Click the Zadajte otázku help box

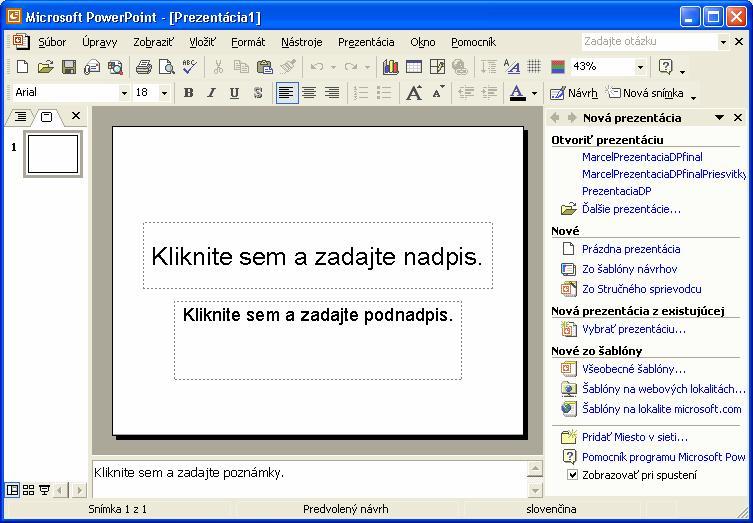click(649, 42)
